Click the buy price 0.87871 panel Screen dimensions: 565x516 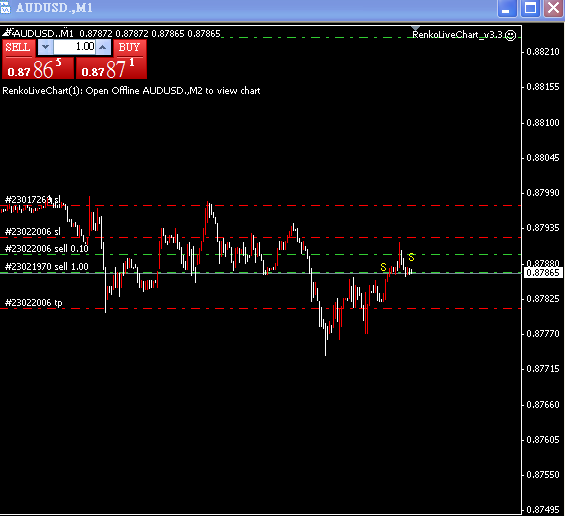(x=111, y=68)
